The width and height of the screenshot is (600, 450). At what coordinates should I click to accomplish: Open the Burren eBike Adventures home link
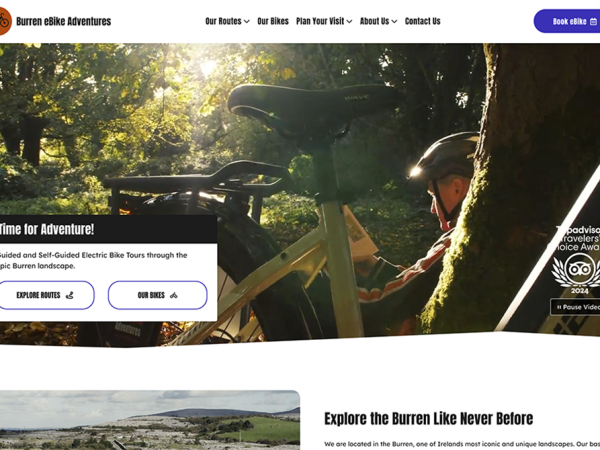[64, 21]
